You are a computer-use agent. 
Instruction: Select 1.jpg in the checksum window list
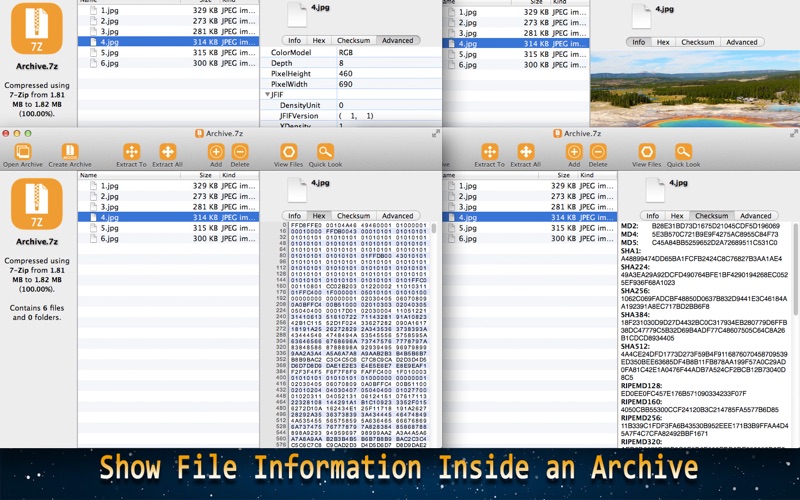(531, 186)
